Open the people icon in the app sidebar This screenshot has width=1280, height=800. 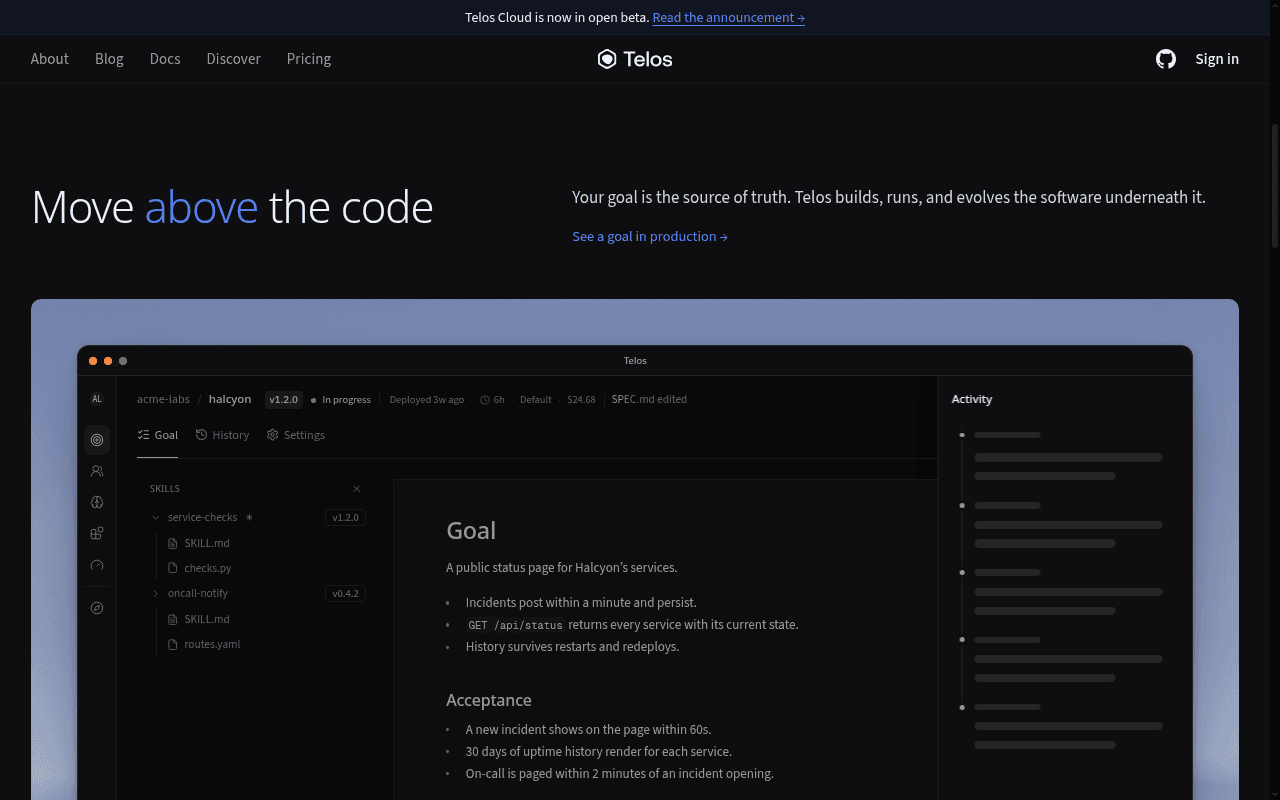pos(97,471)
